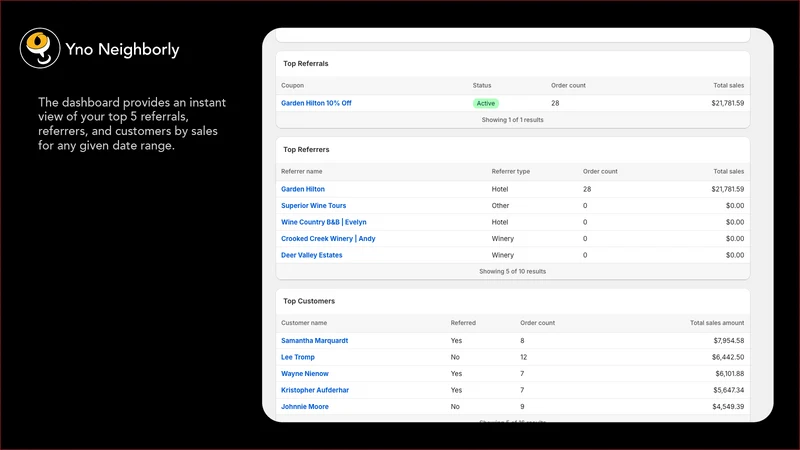
Task: Open customer Wayne Nienow
Action: pos(305,373)
